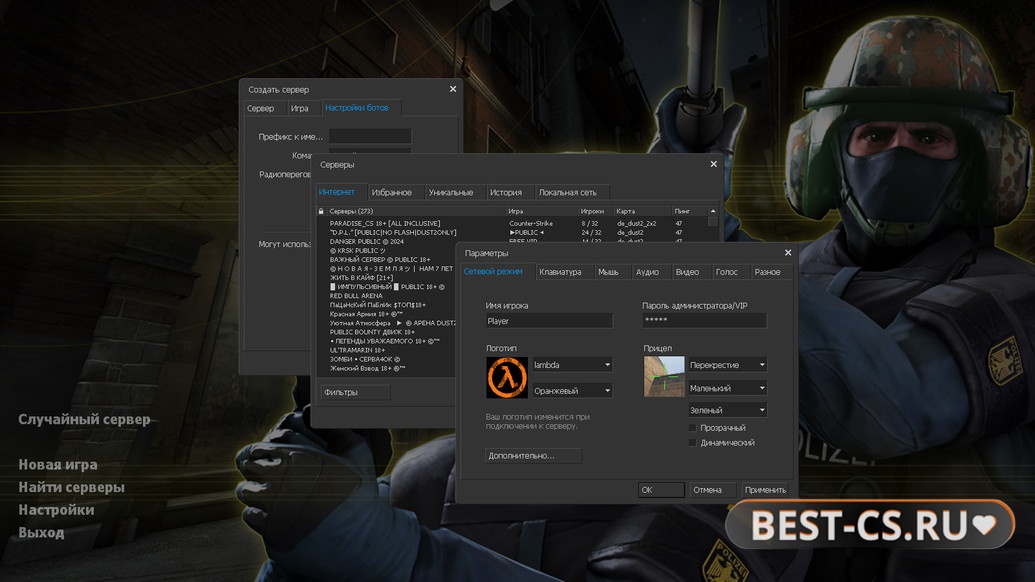Toggle the Прозрачный crosshair checkbox
The width and height of the screenshot is (1035, 582).
(692, 428)
